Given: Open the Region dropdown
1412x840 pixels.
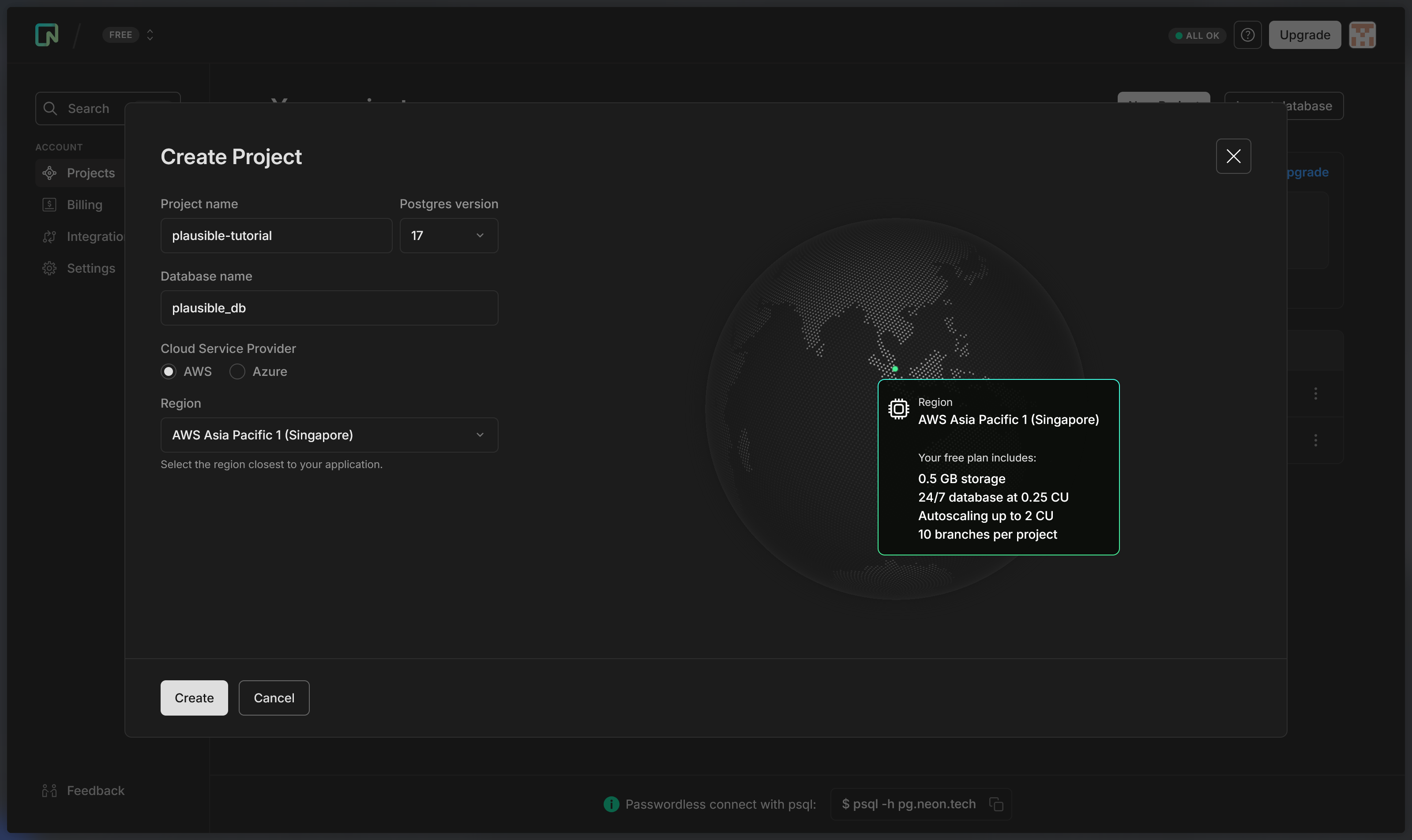Looking at the screenshot, I should 329,435.
